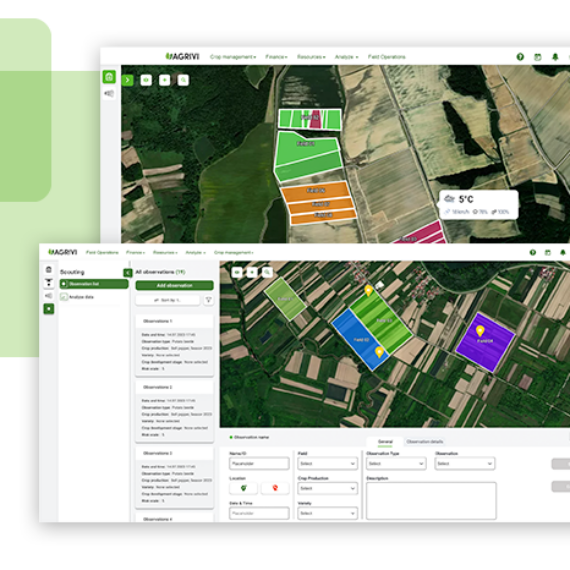The width and height of the screenshot is (570, 570).
Task: Click the yellow location pin on purple field
Action: coord(480,331)
